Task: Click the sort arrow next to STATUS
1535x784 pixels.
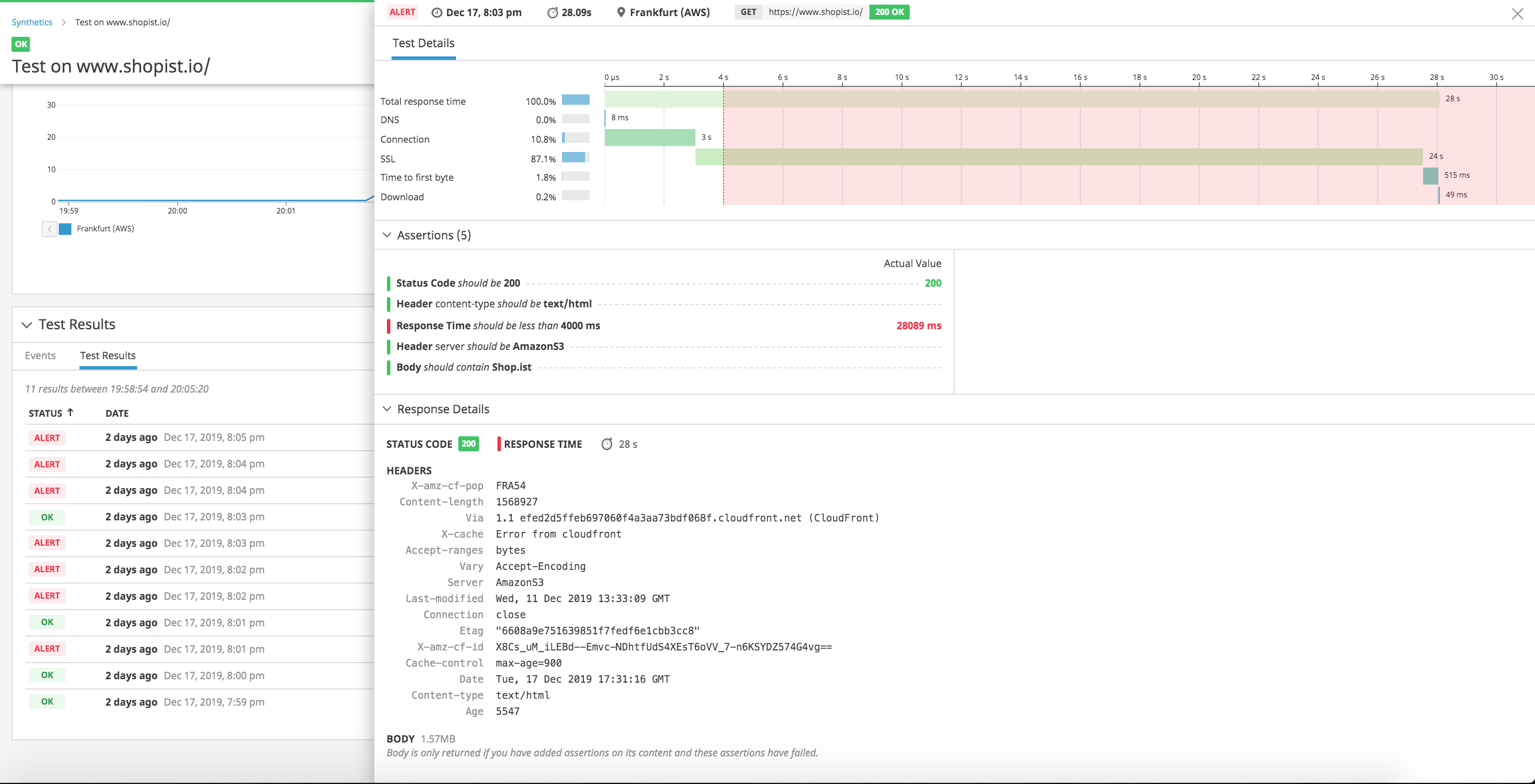Action: pyautogui.click(x=70, y=412)
